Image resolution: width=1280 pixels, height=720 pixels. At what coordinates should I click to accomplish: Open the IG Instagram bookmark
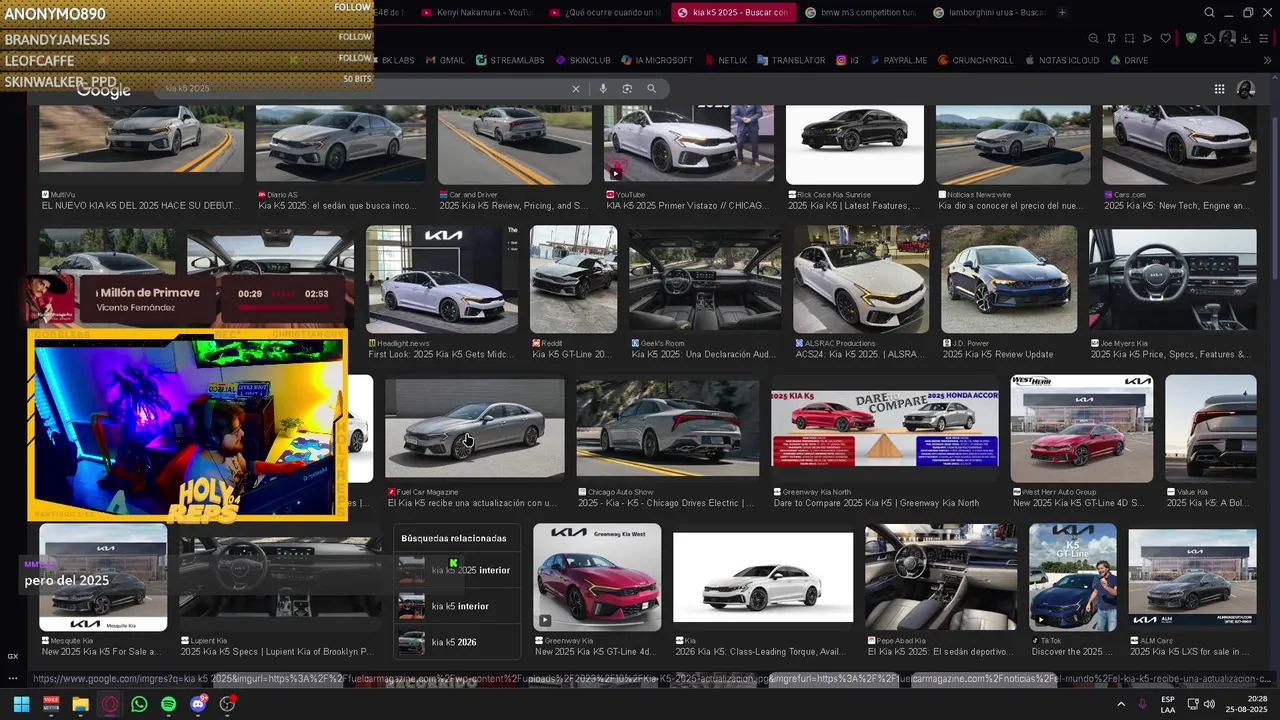click(848, 60)
